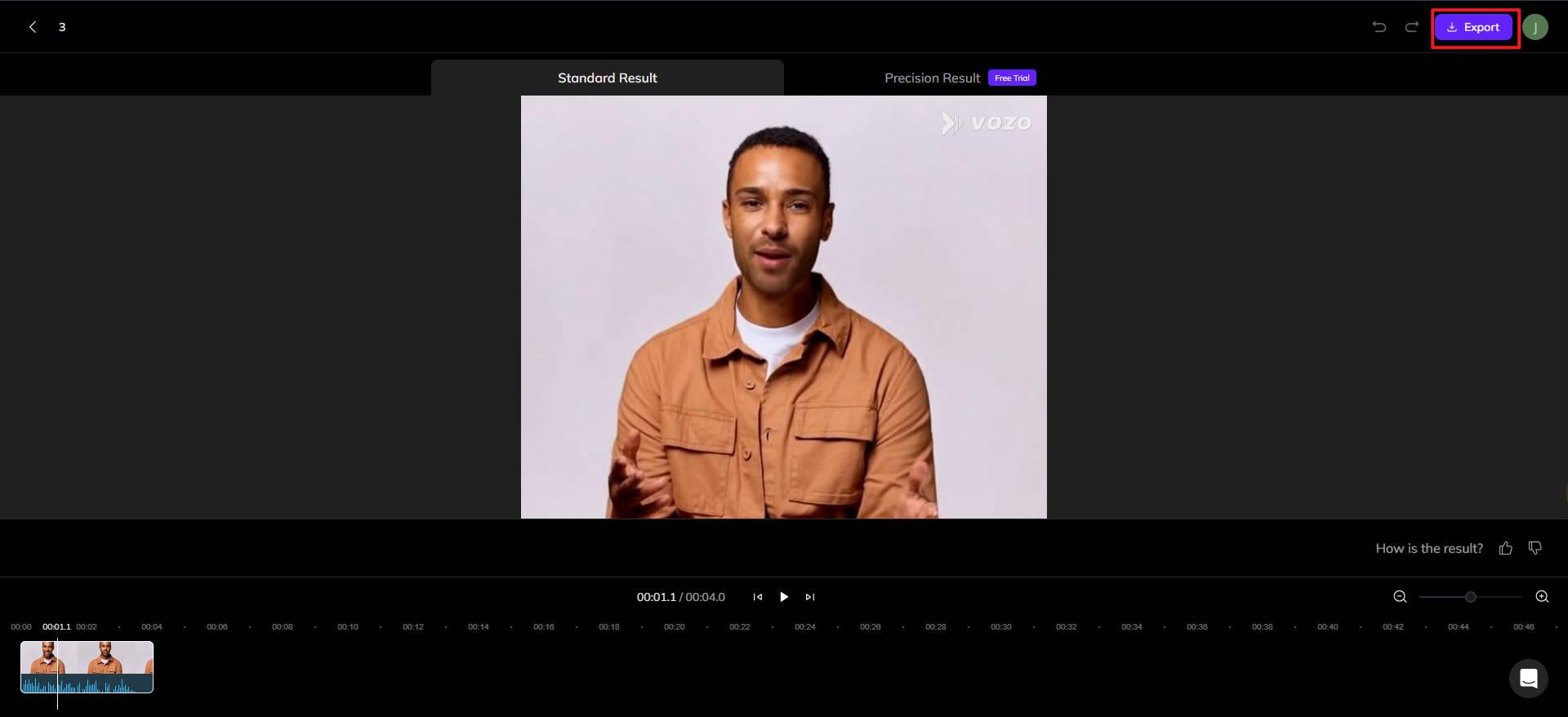This screenshot has height=717, width=1568.
Task: Select the video clip thumbnail in timeline
Action: pos(87,667)
